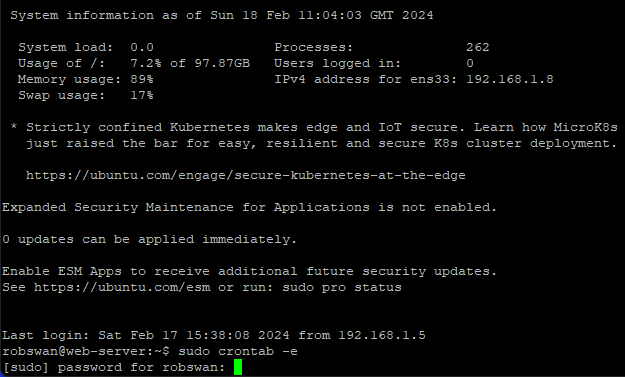Click the 'Enable ESM Apps' message line
Image resolution: width=625 pixels, height=377 pixels.
pos(249,271)
